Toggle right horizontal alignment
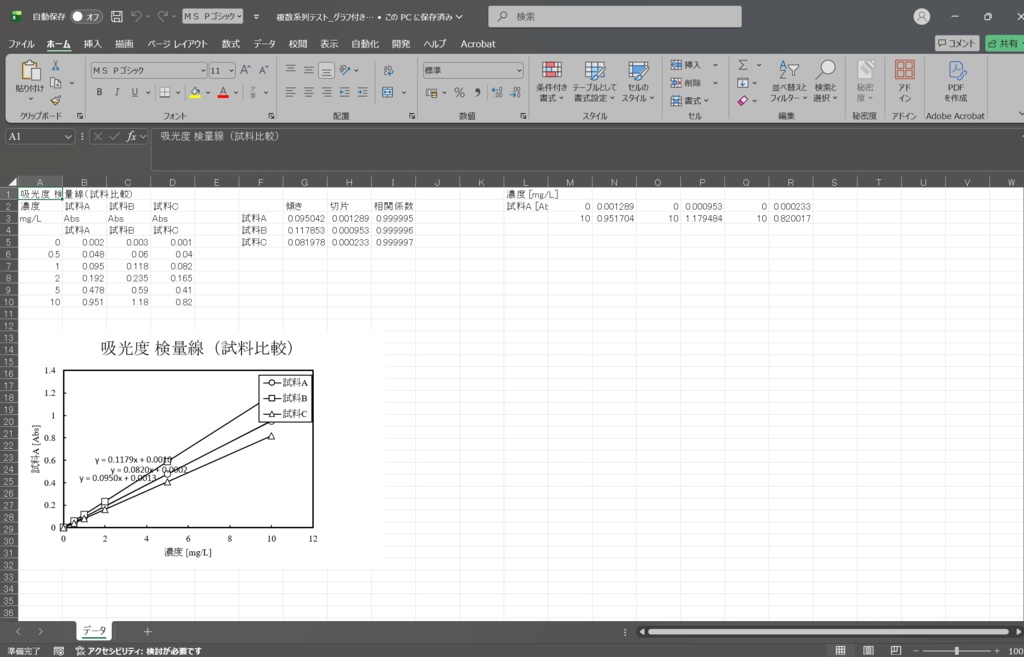This screenshot has width=1024, height=657. [326, 92]
